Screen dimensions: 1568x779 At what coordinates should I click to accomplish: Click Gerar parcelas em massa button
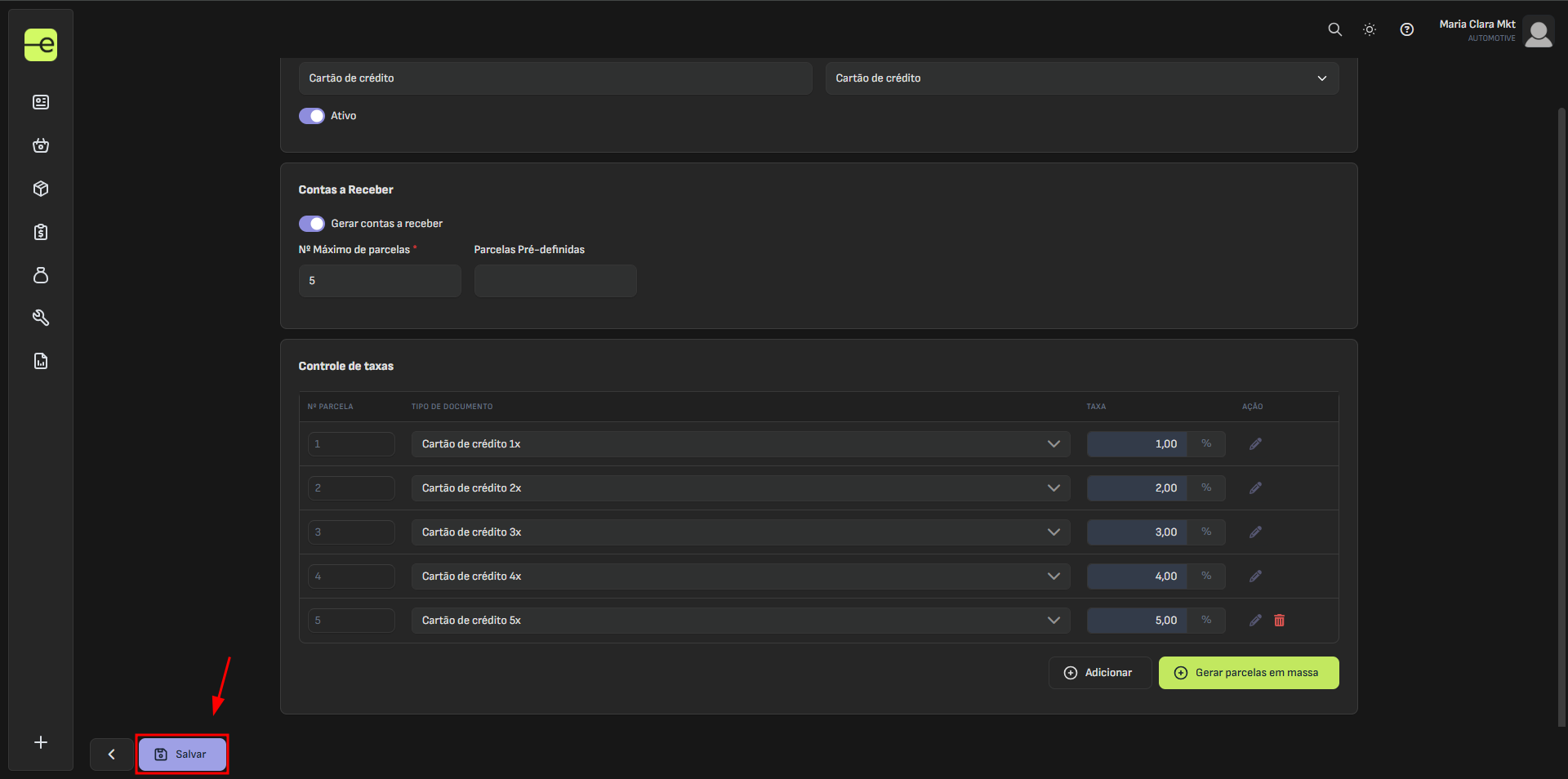1248,673
